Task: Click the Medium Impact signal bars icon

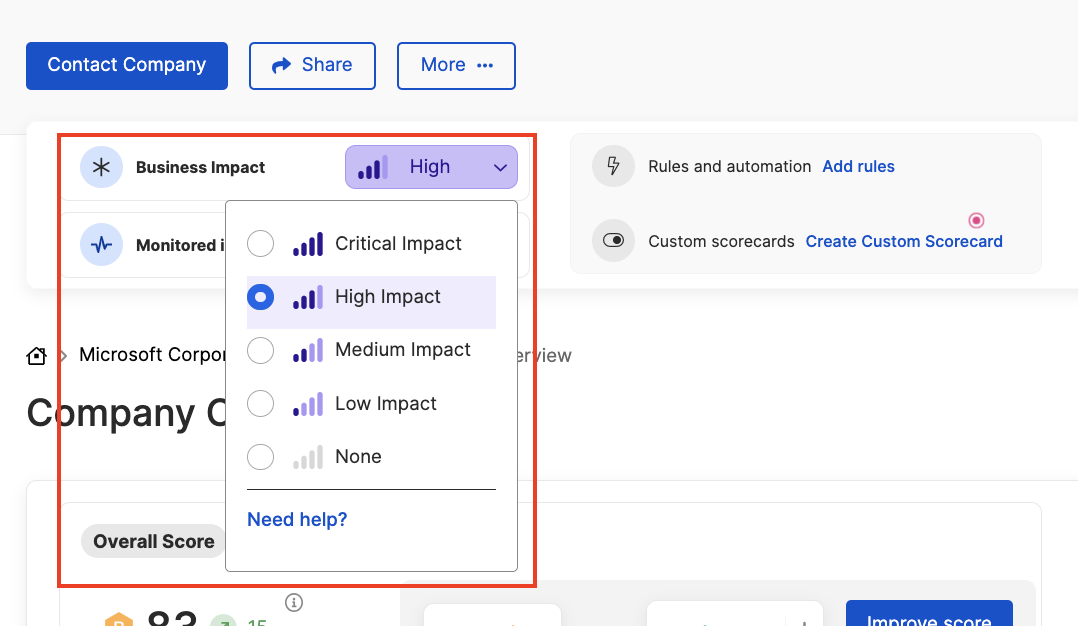Action: pyautogui.click(x=308, y=350)
